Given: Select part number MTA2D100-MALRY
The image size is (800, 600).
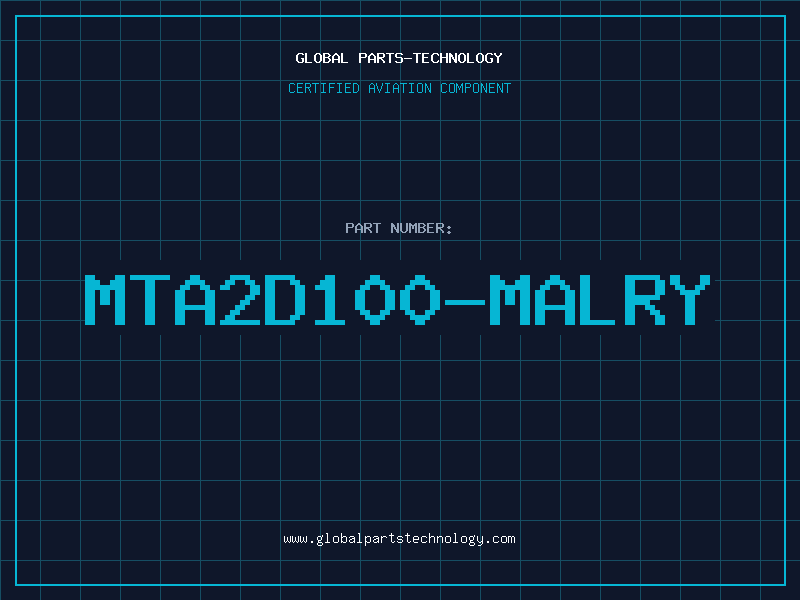Looking at the screenshot, I should click(x=397, y=300).
